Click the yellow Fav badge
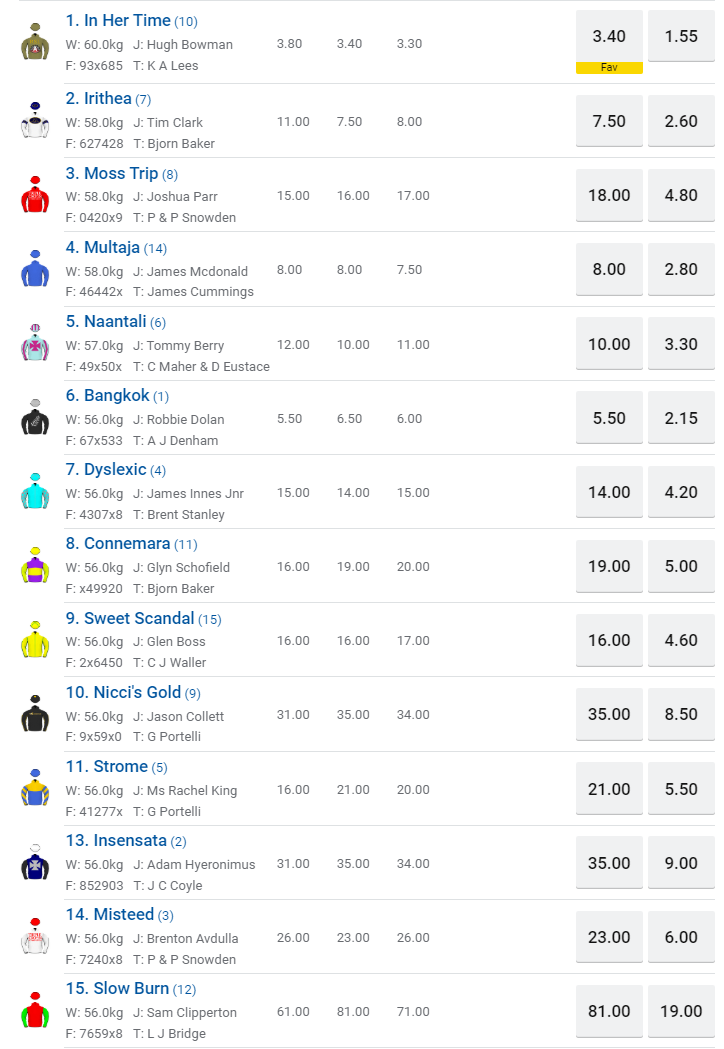The height and width of the screenshot is (1049, 724). [x=609, y=68]
